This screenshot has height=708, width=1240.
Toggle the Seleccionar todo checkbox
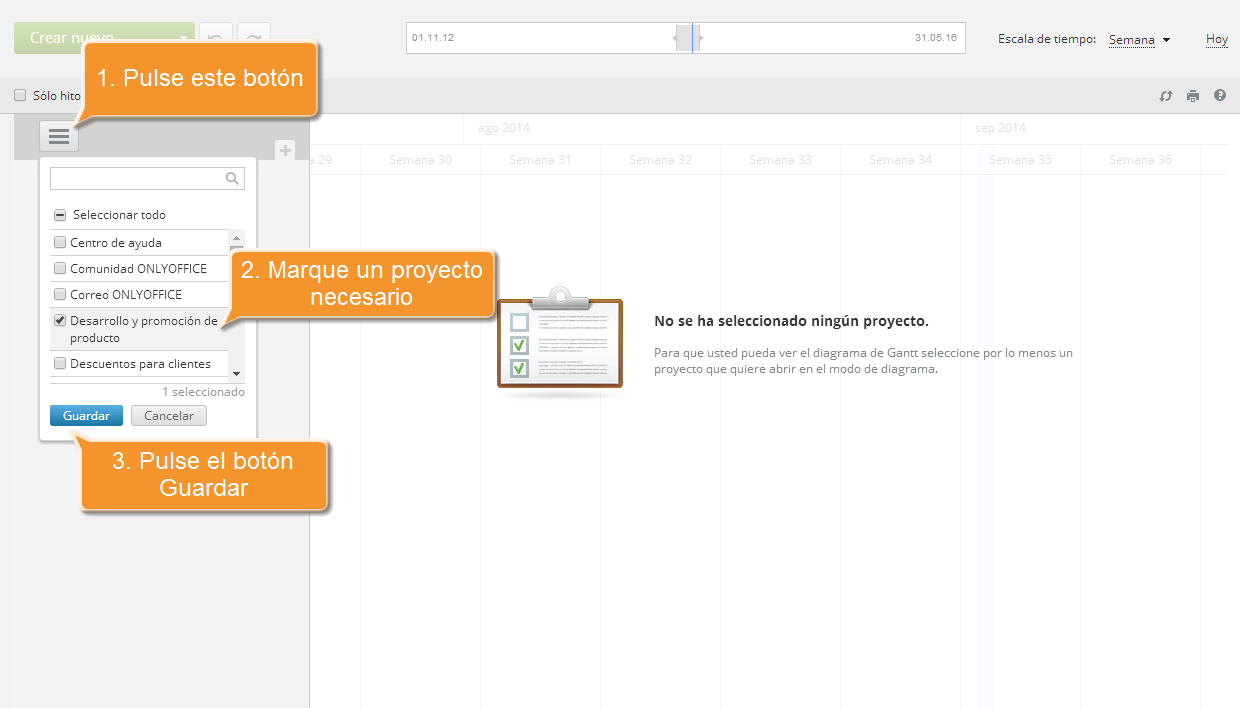[x=60, y=215]
